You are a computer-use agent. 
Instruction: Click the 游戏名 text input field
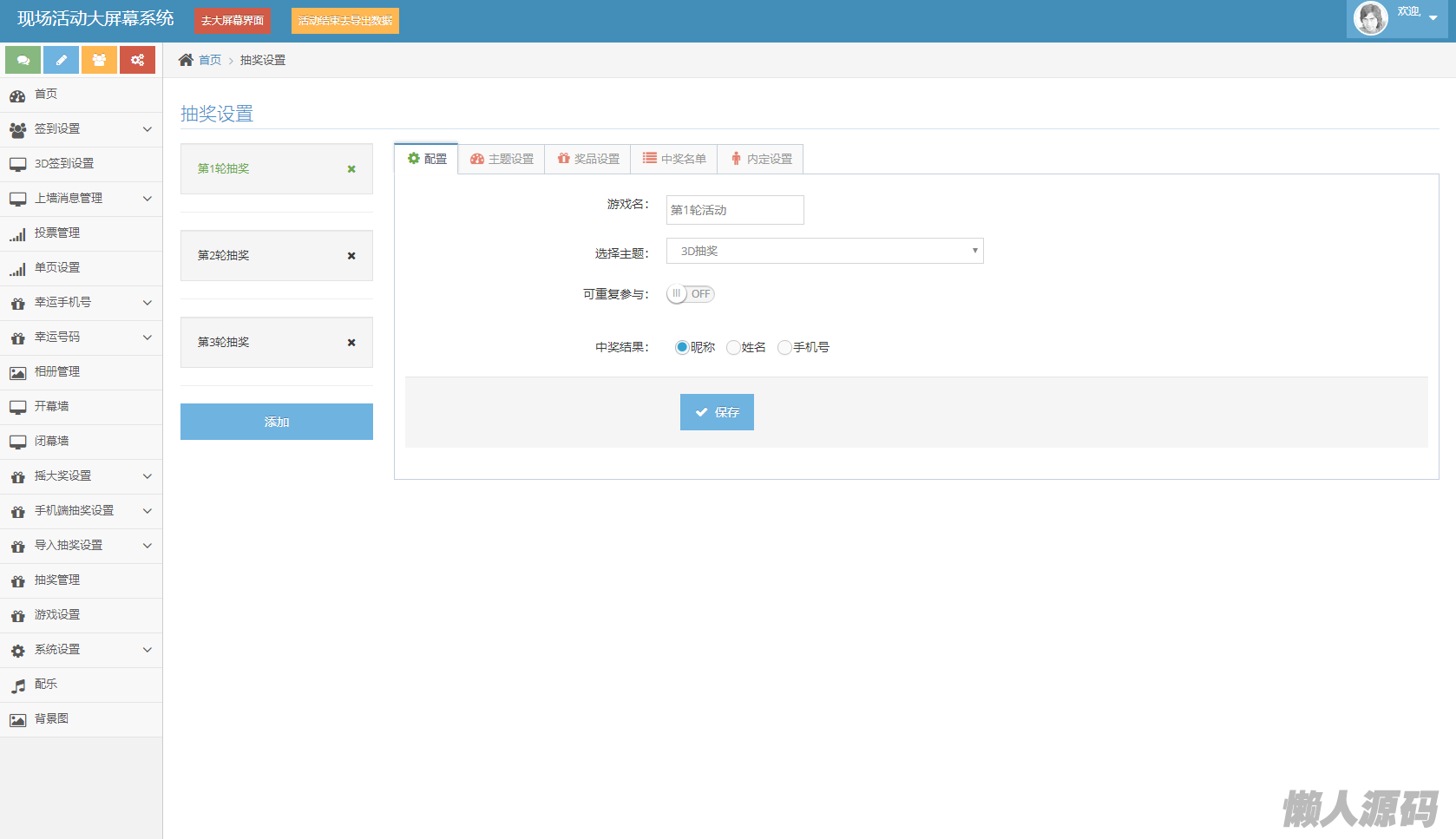coord(735,210)
